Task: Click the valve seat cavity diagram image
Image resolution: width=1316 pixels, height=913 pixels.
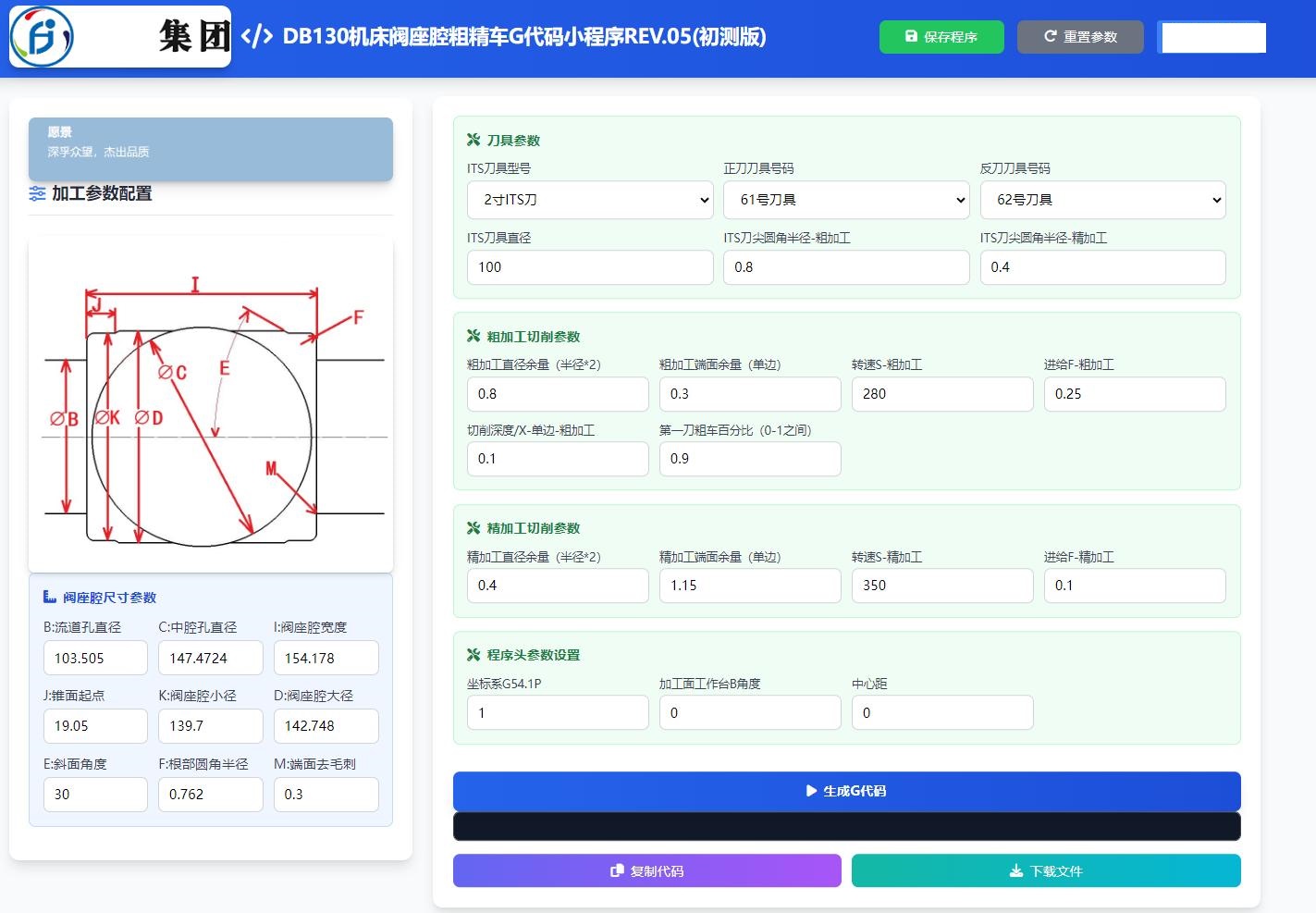Action: pyautogui.click(x=211, y=404)
